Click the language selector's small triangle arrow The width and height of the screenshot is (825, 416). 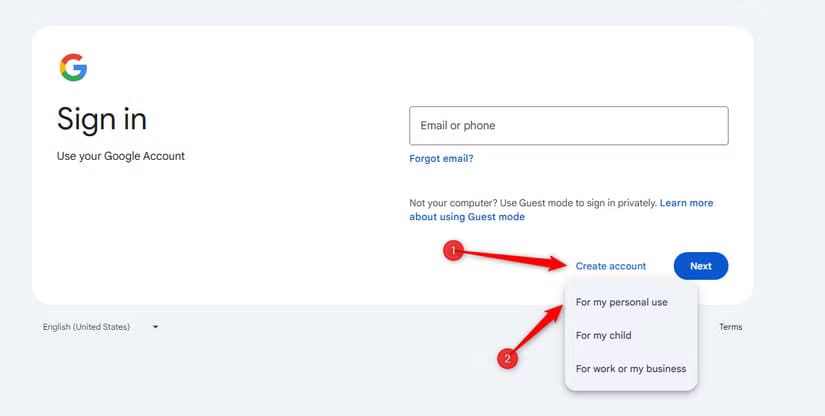pyautogui.click(x=155, y=327)
